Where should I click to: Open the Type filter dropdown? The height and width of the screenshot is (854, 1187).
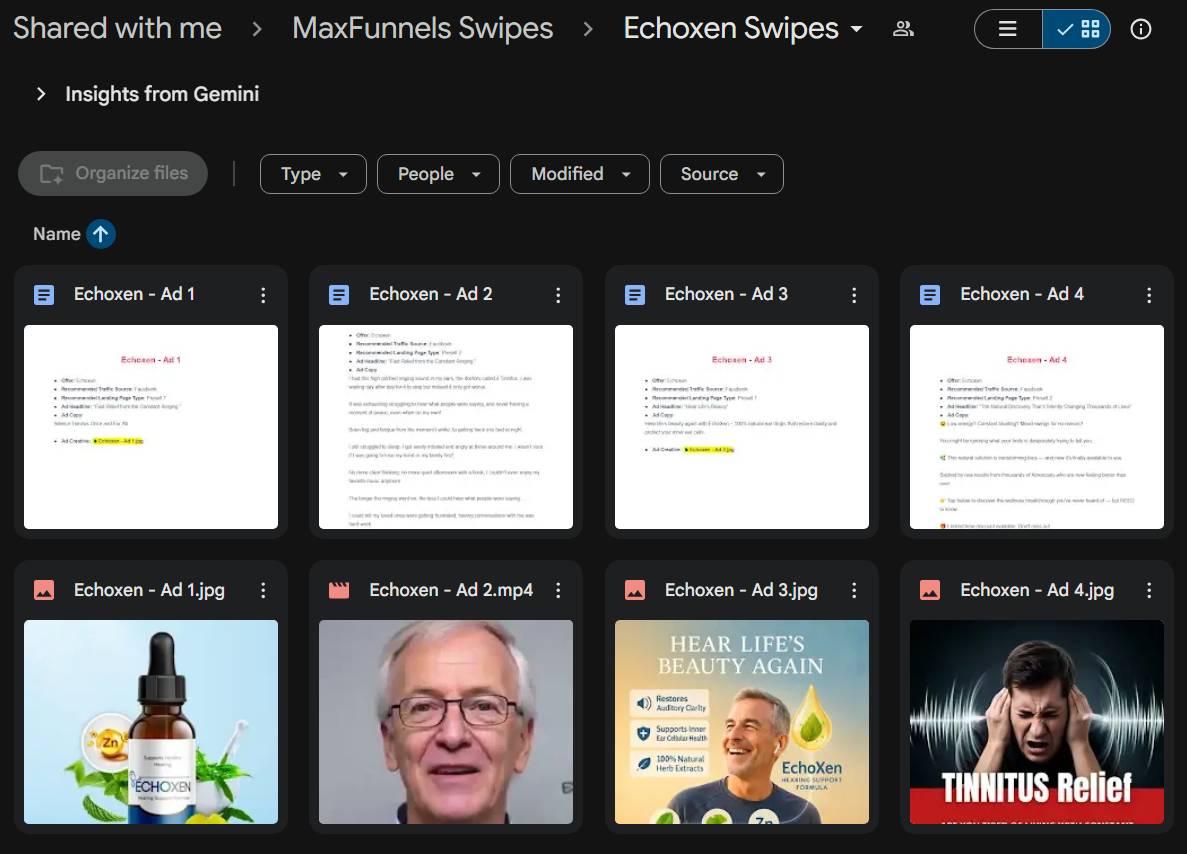tap(314, 174)
